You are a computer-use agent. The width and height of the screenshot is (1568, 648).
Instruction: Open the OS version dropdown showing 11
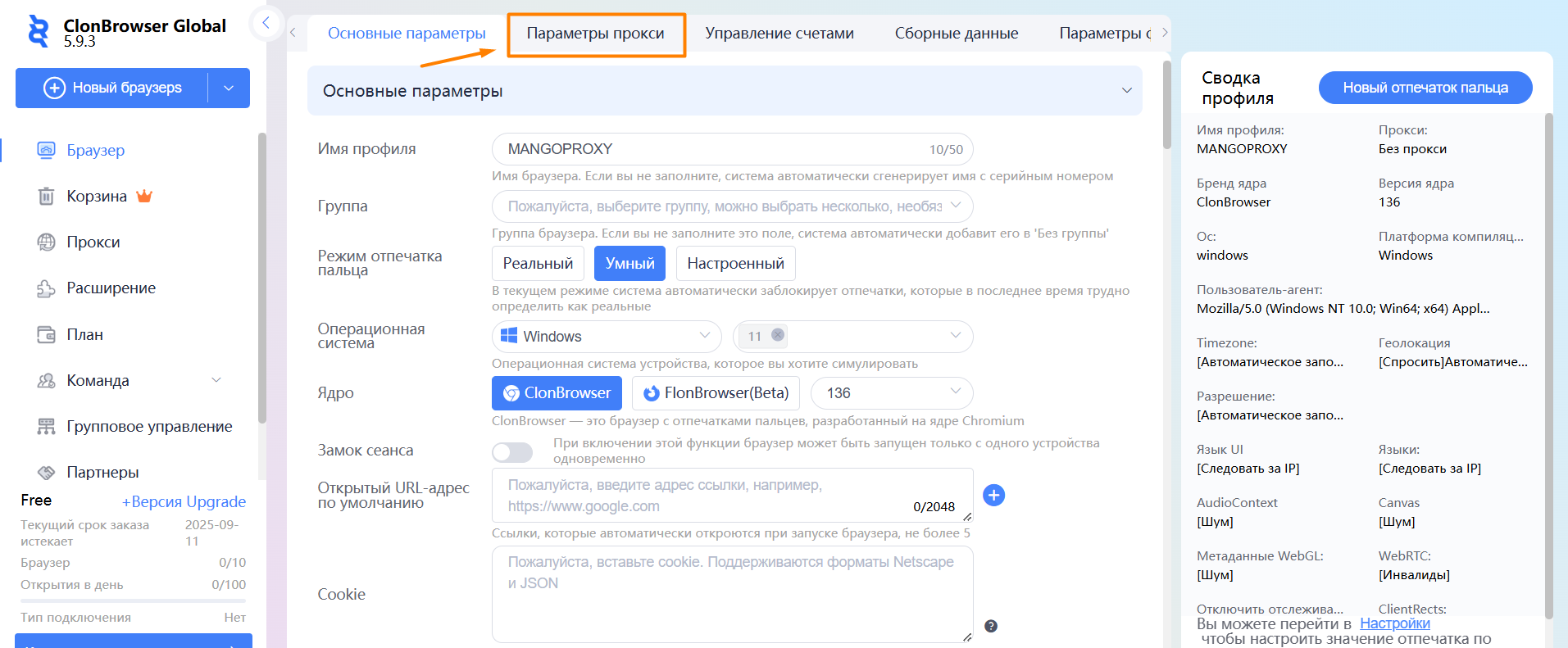[x=852, y=336]
